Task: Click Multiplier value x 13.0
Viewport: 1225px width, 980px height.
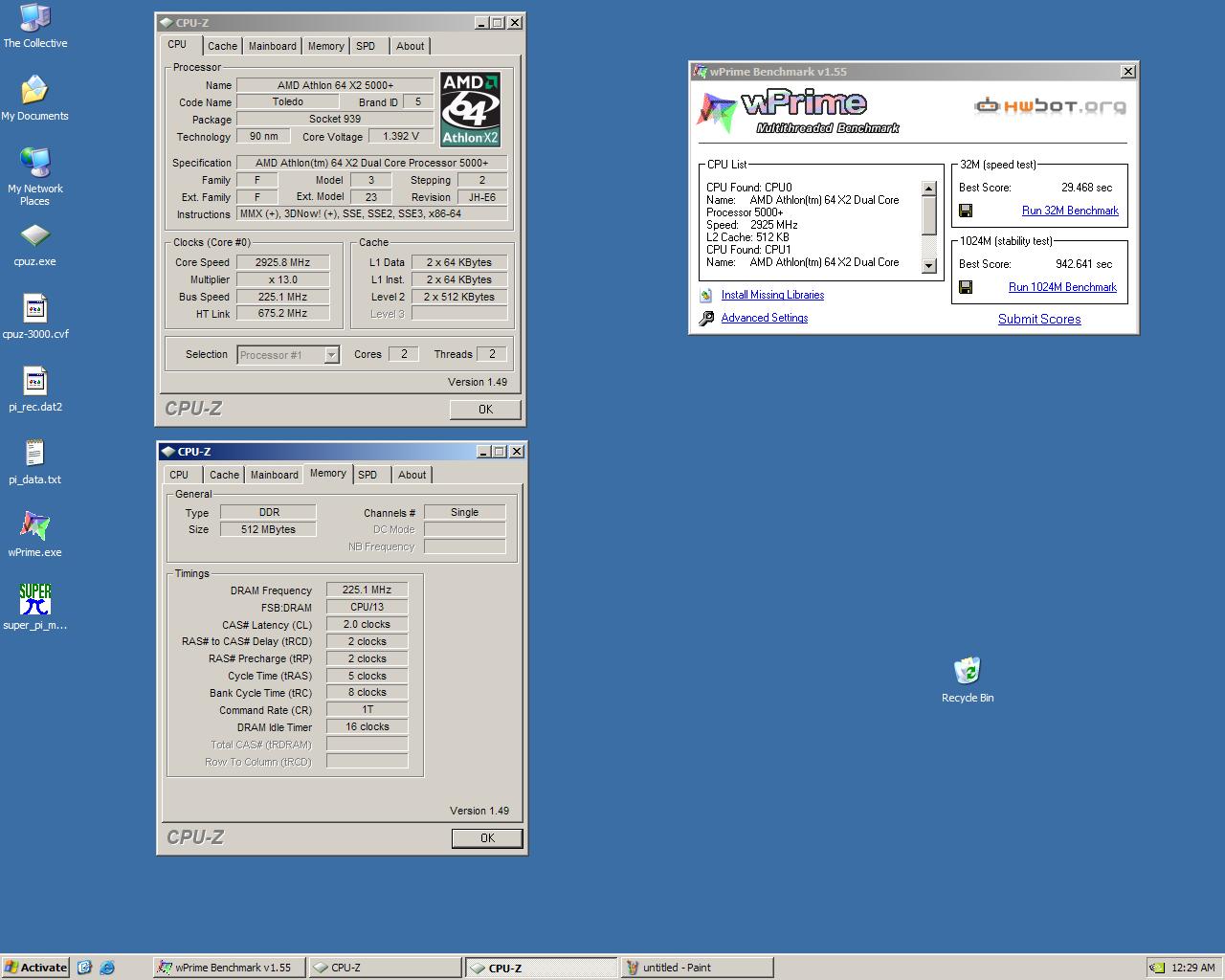Action: click(282, 279)
